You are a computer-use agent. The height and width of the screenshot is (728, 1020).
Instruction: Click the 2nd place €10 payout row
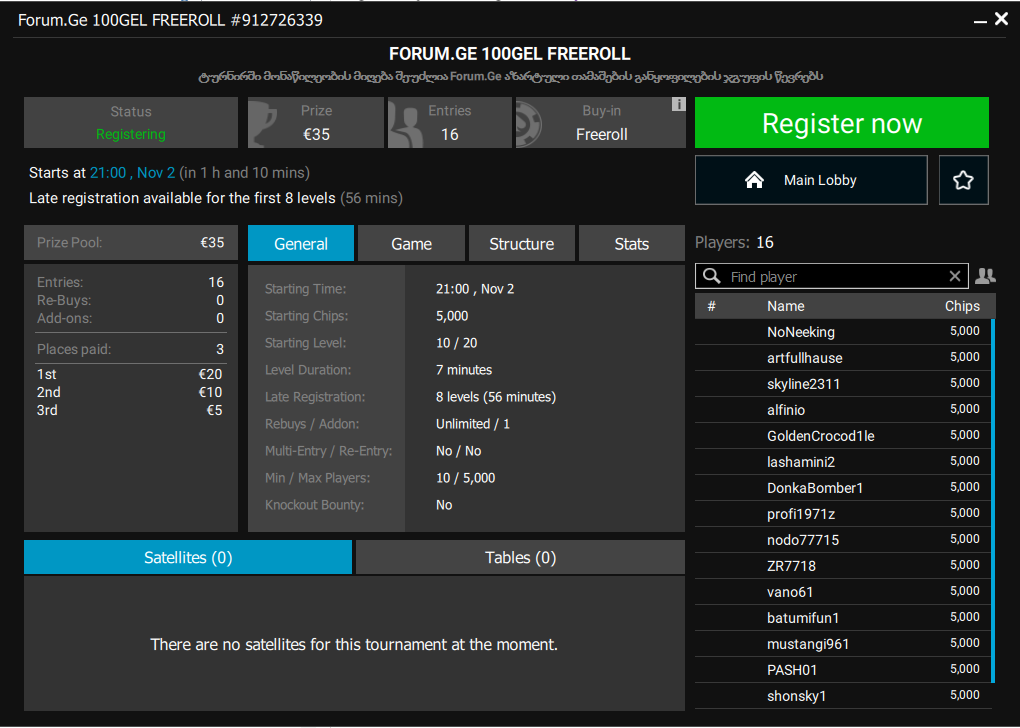tap(130, 392)
